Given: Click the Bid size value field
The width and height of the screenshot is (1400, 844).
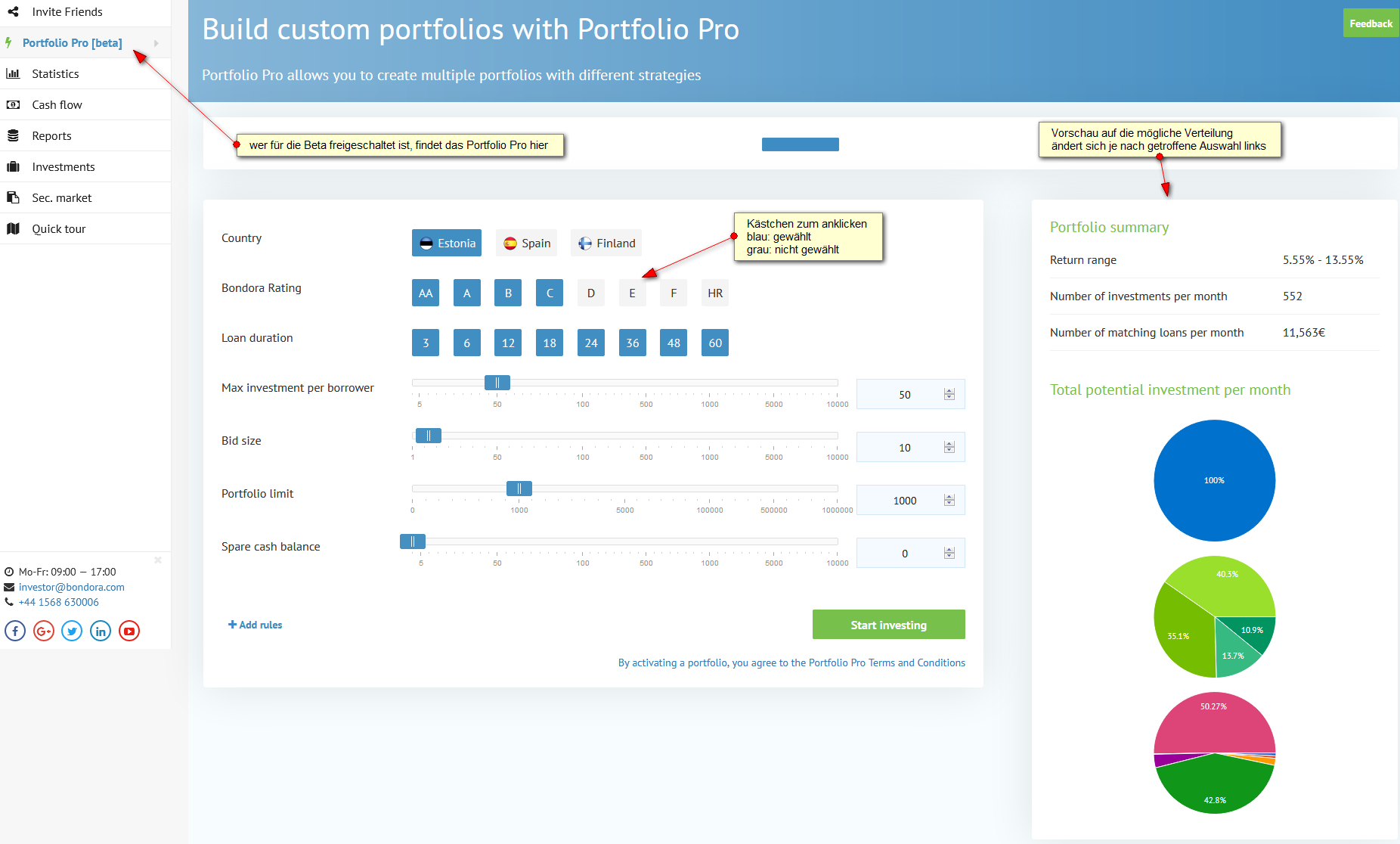Looking at the screenshot, I should [x=910, y=447].
